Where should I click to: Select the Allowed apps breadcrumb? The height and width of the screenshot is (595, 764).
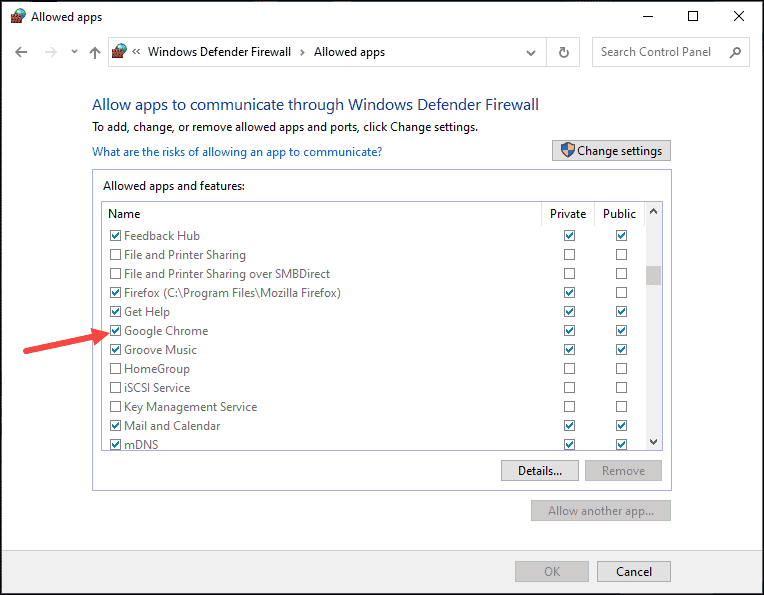[x=349, y=52]
